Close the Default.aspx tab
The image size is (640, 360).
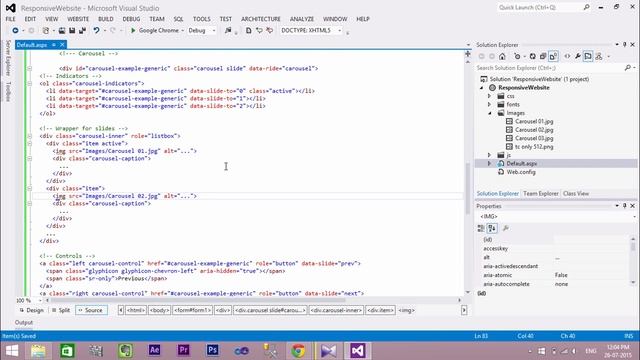(62, 44)
